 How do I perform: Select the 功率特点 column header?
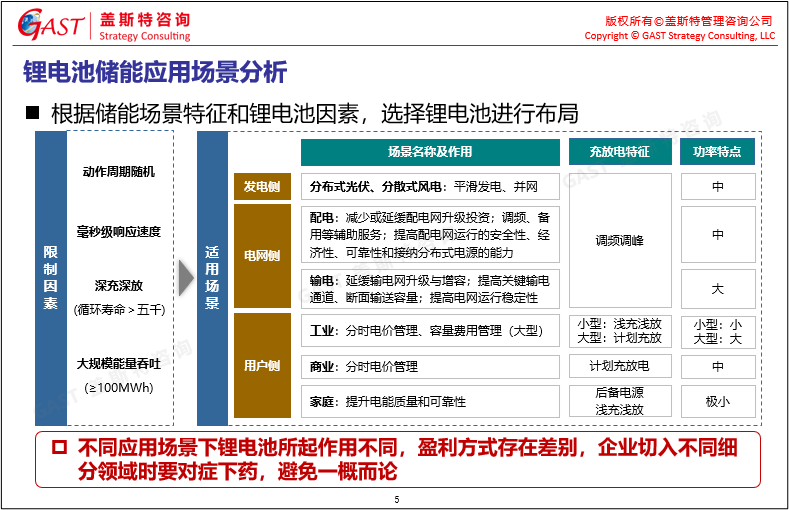click(717, 152)
